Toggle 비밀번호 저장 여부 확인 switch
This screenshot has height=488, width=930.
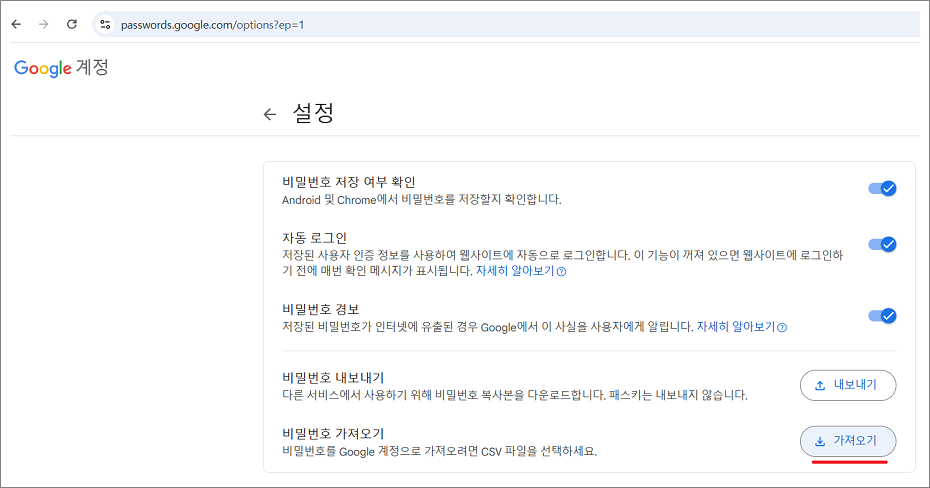coord(883,189)
